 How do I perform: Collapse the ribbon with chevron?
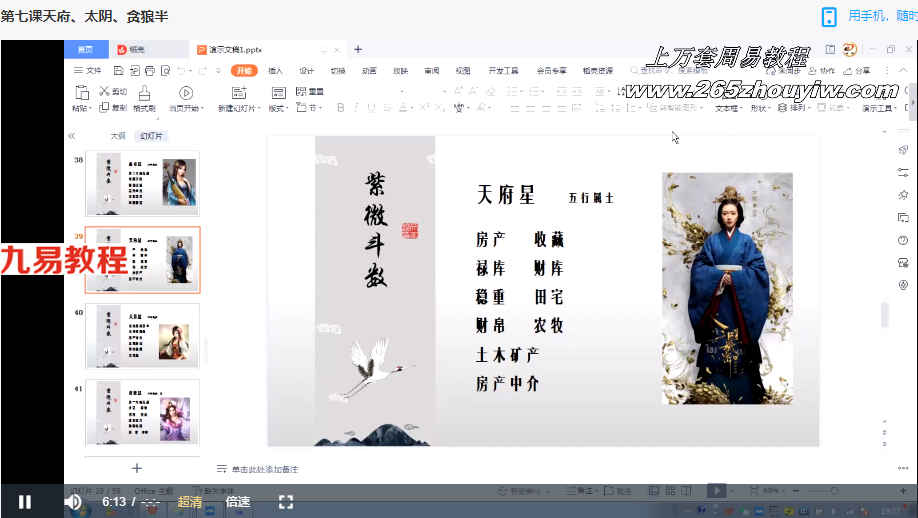pos(903,70)
